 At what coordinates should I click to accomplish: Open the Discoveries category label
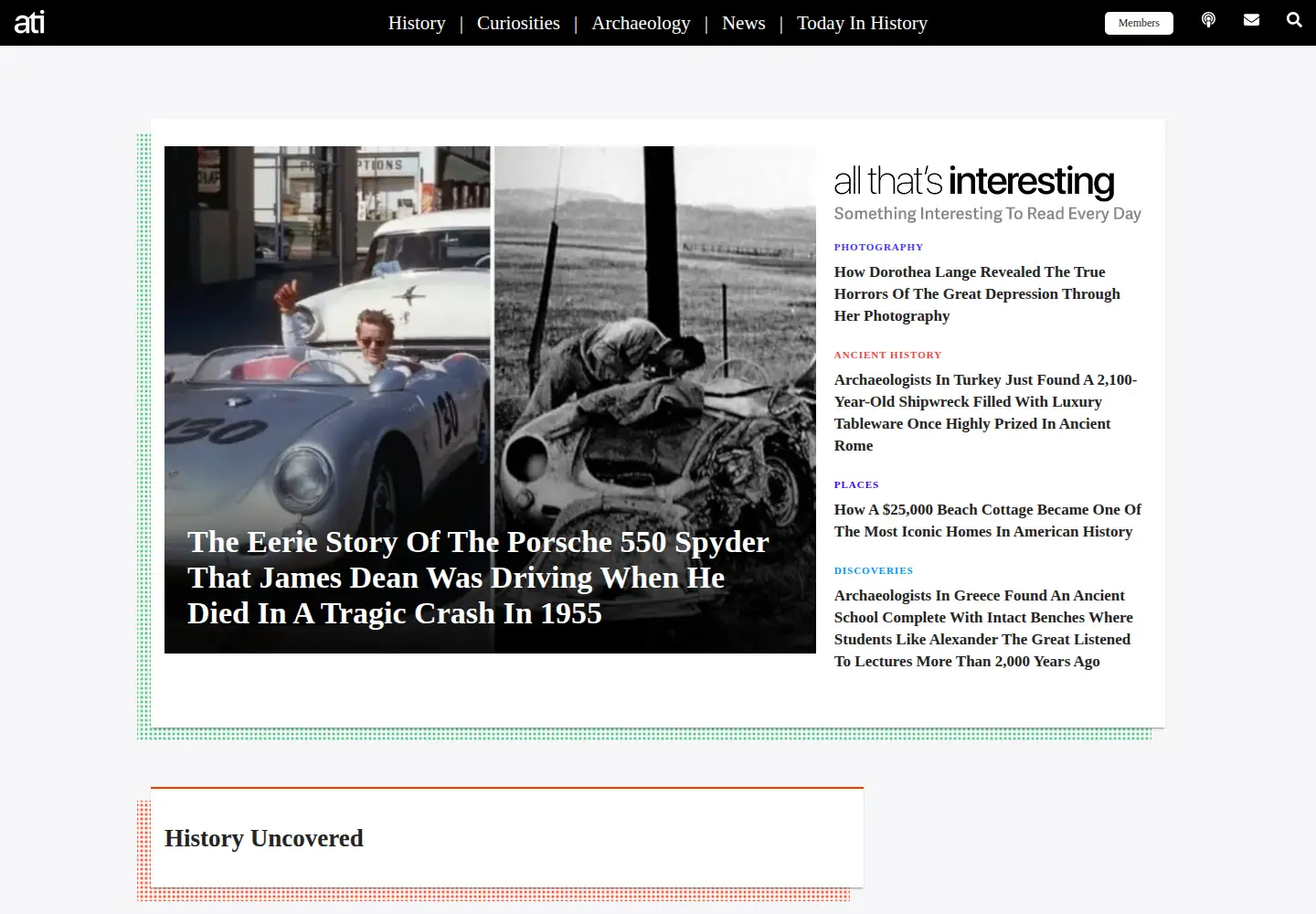pyautogui.click(x=873, y=570)
